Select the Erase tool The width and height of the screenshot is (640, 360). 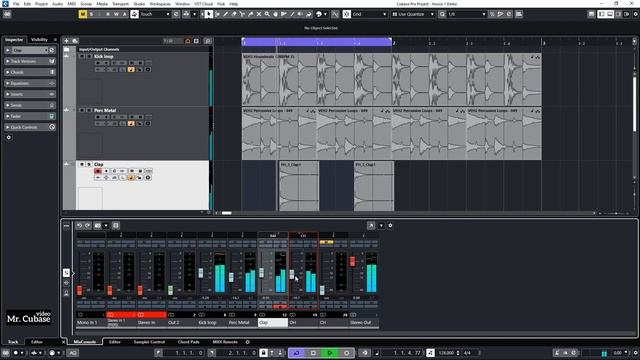[234, 14]
